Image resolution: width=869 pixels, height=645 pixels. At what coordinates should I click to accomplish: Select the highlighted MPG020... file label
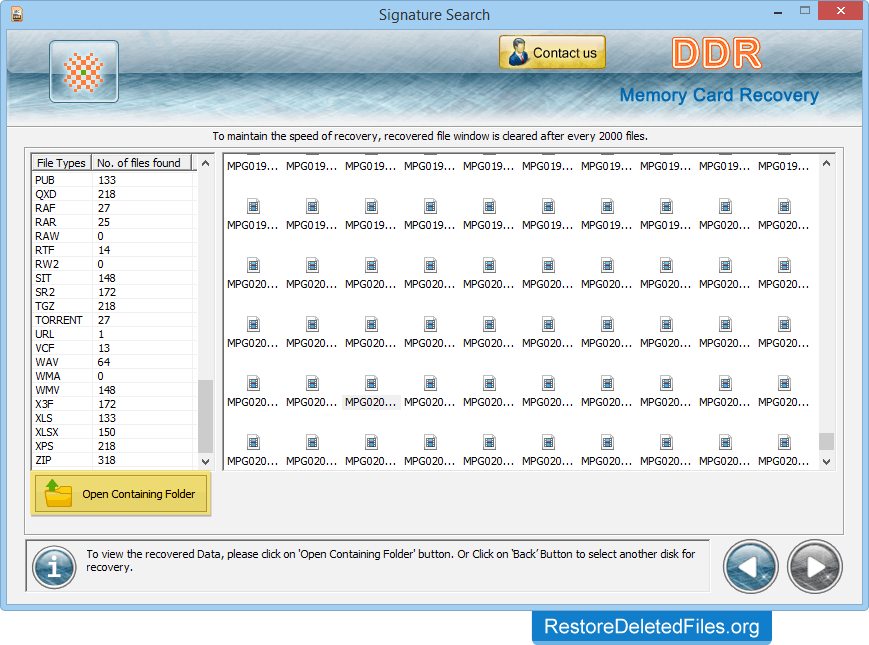(371, 402)
